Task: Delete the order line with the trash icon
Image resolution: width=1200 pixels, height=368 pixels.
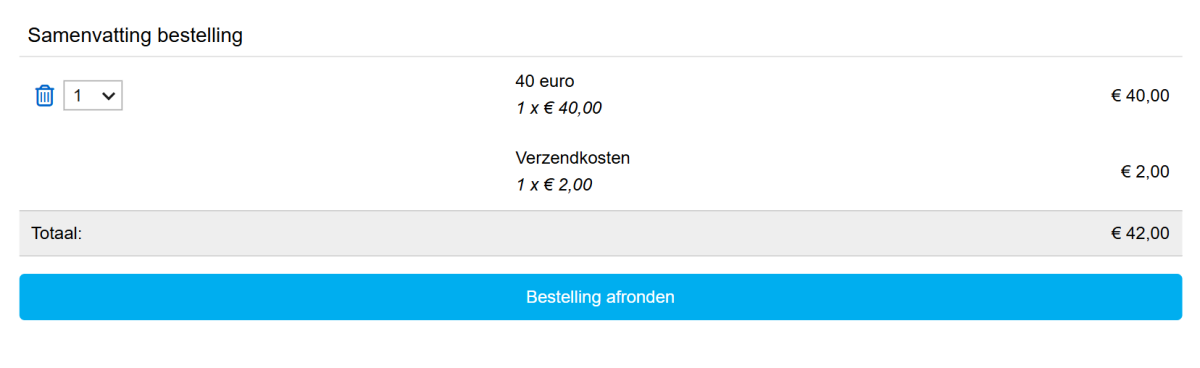Action: click(x=45, y=96)
